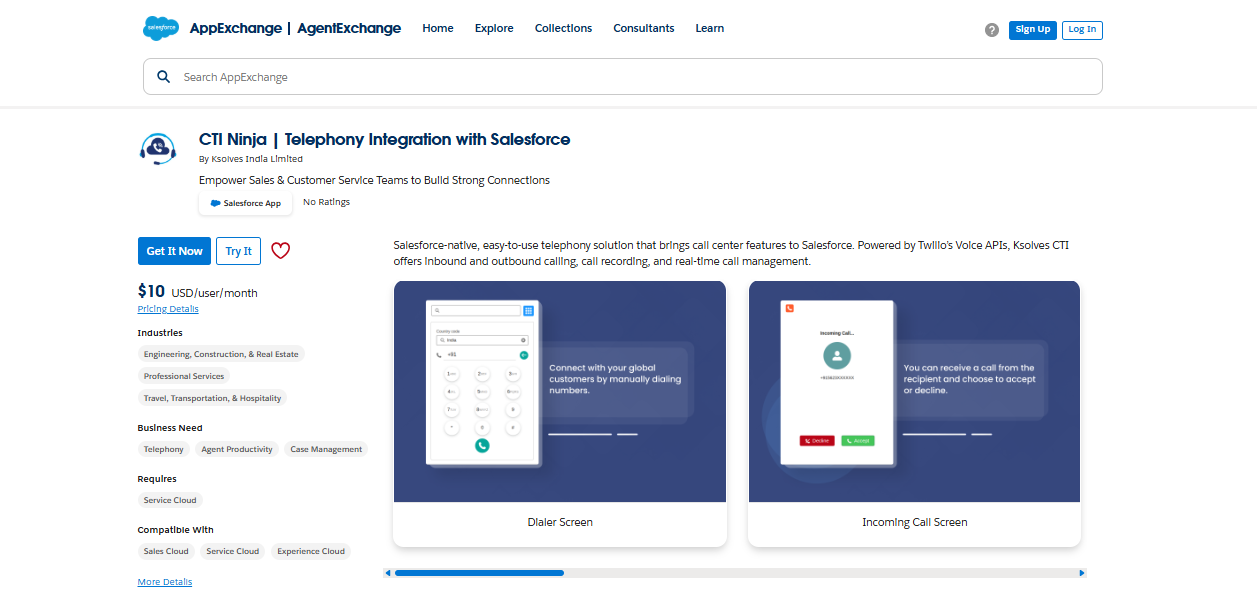Screen dimensions: 1257x596
Task: Click the help question mark icon
Action: click(x=991, y=30)
